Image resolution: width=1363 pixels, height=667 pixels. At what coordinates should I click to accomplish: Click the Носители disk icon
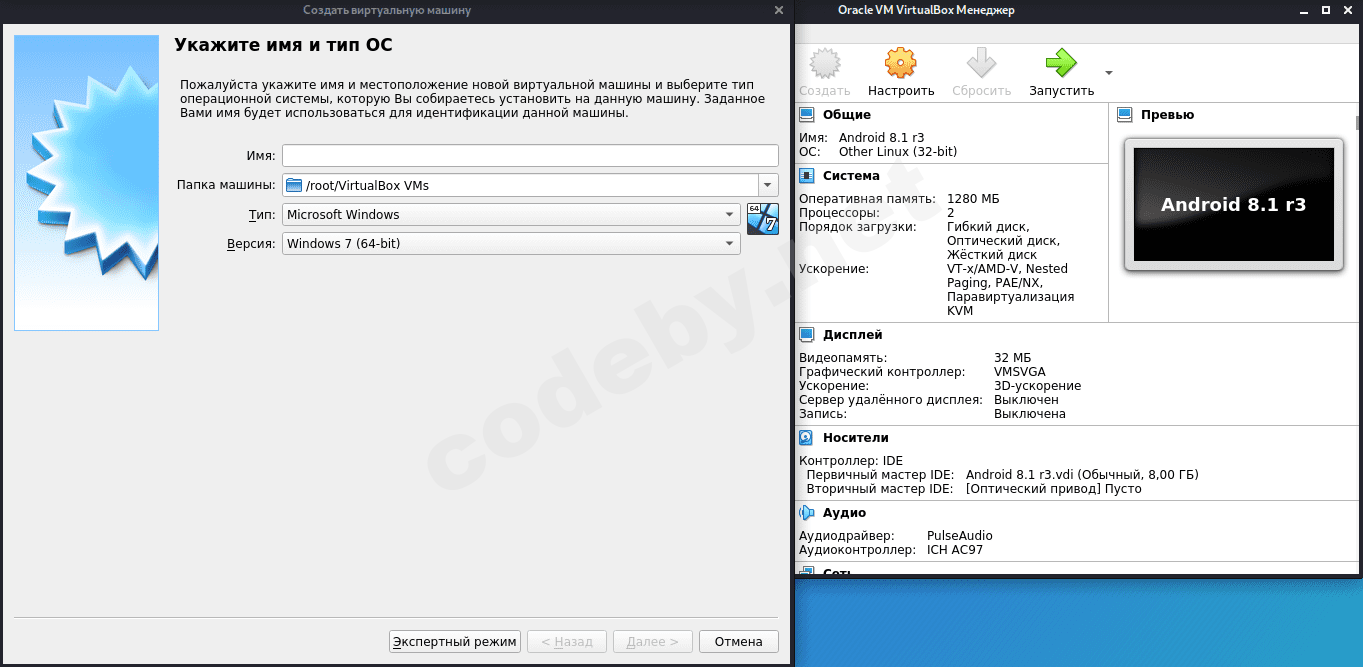[x=807, y=438]
